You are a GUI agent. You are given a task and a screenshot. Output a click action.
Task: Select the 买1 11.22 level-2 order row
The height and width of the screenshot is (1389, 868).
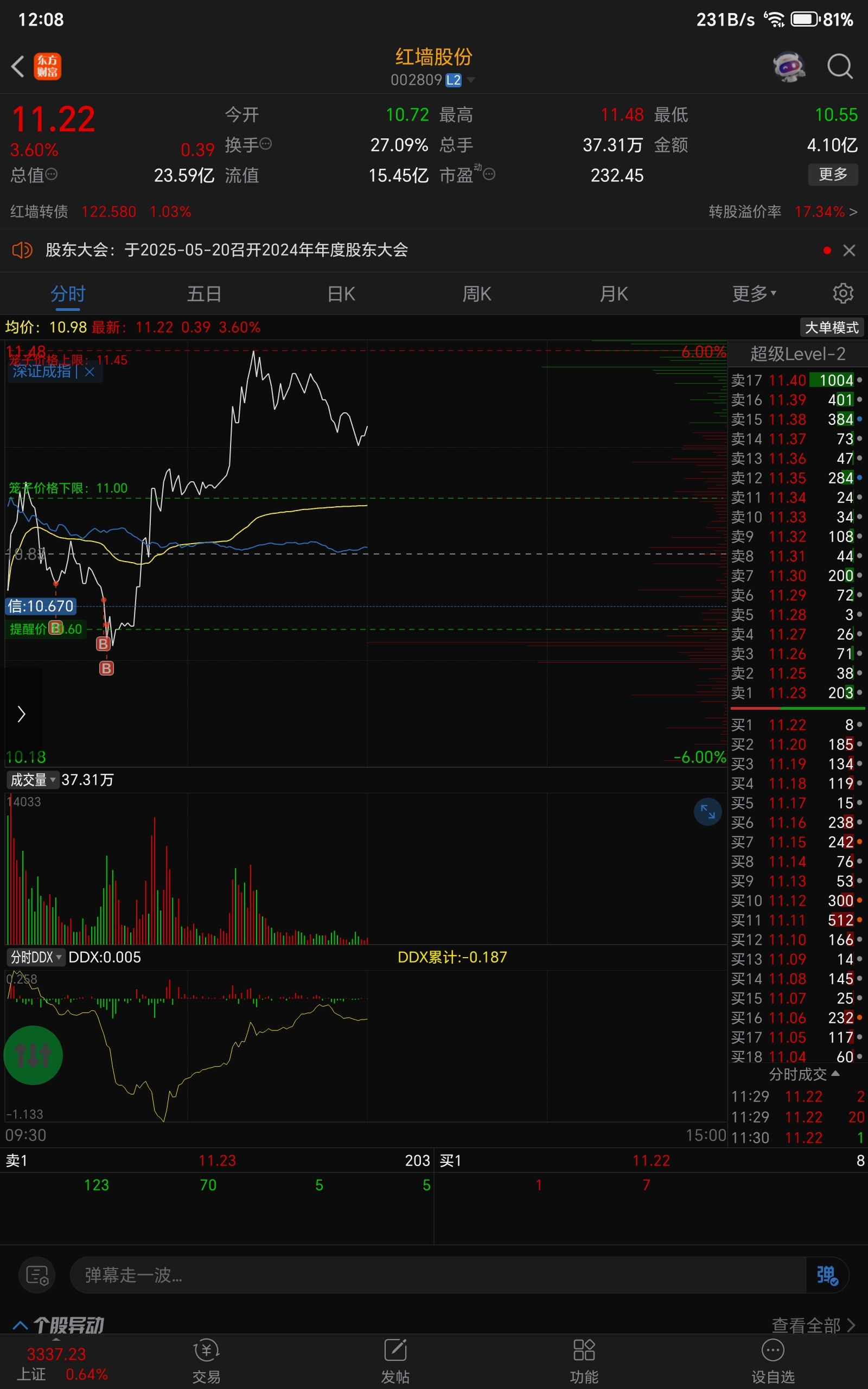pos(797,724)
